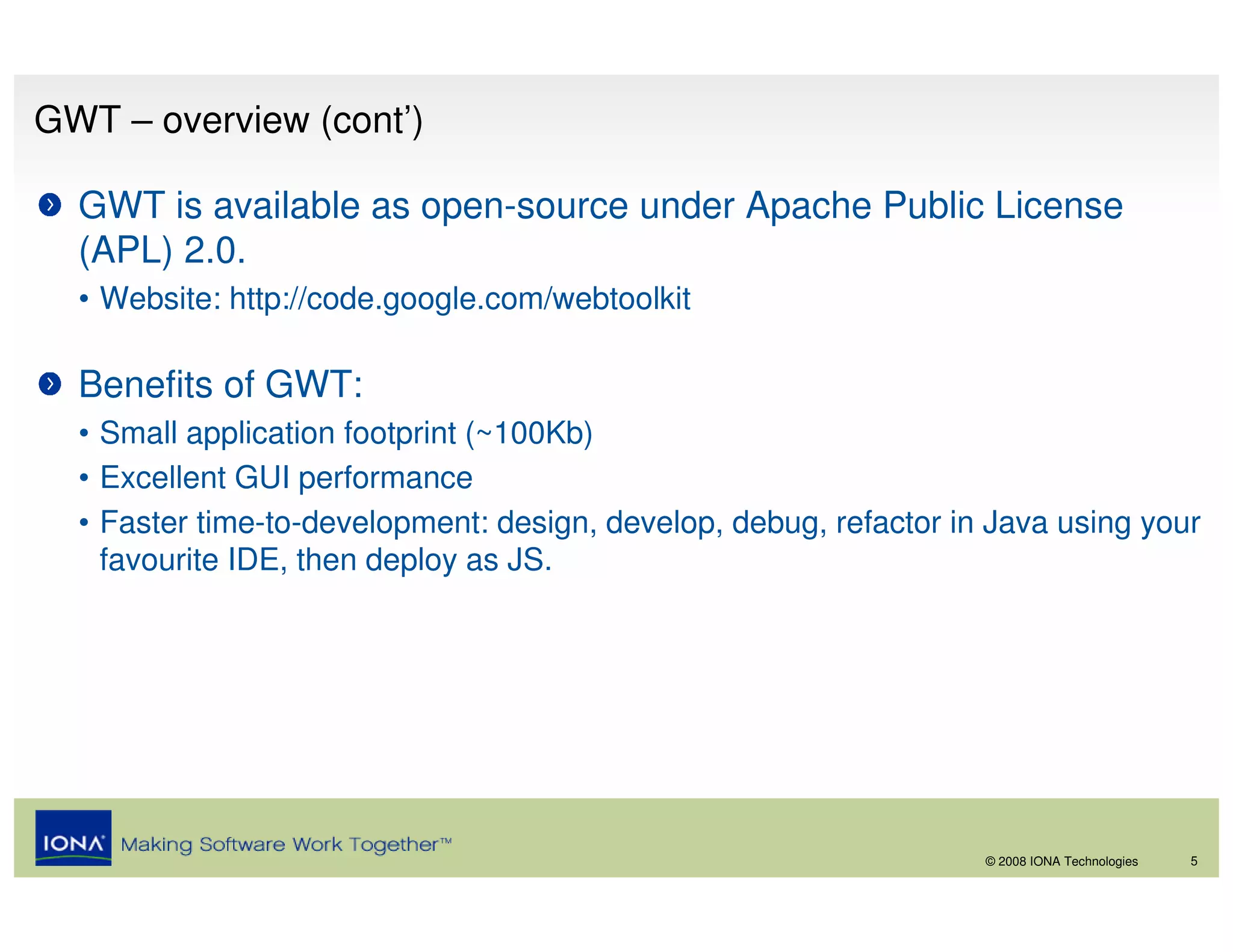This screenshot has height=952, width=1233.
Task: Click the first blue arrow bullet icon
Action: [50, 205]
